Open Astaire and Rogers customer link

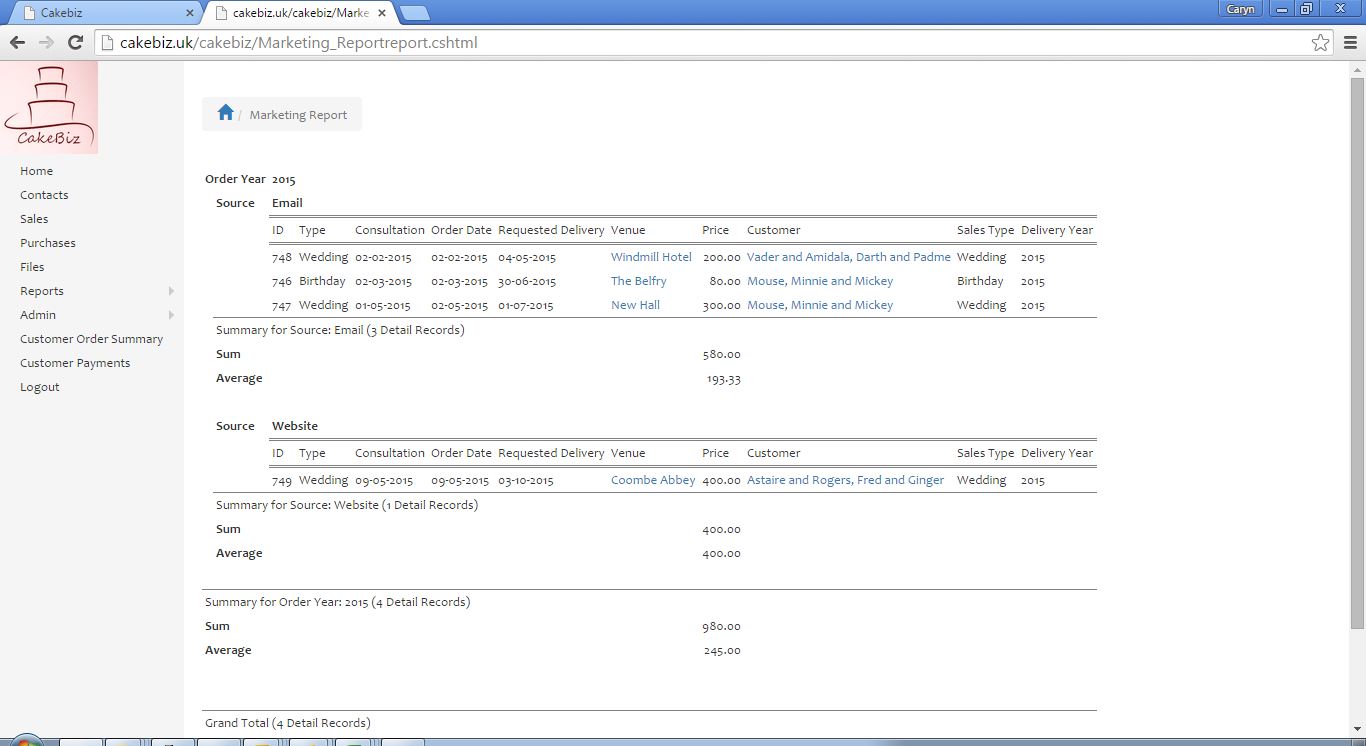pos(845,480)
